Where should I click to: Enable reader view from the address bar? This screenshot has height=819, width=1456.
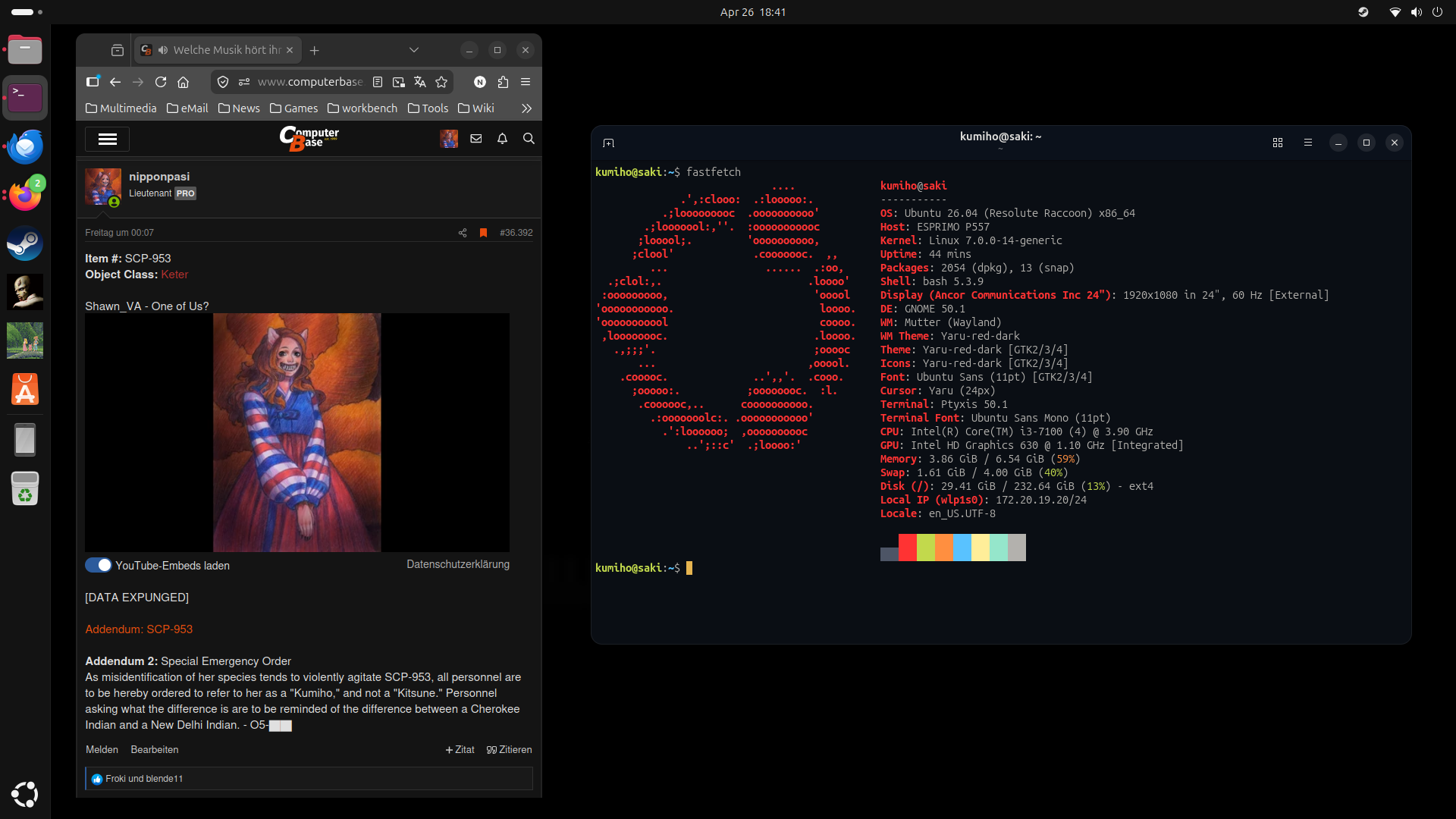[378, 82]
